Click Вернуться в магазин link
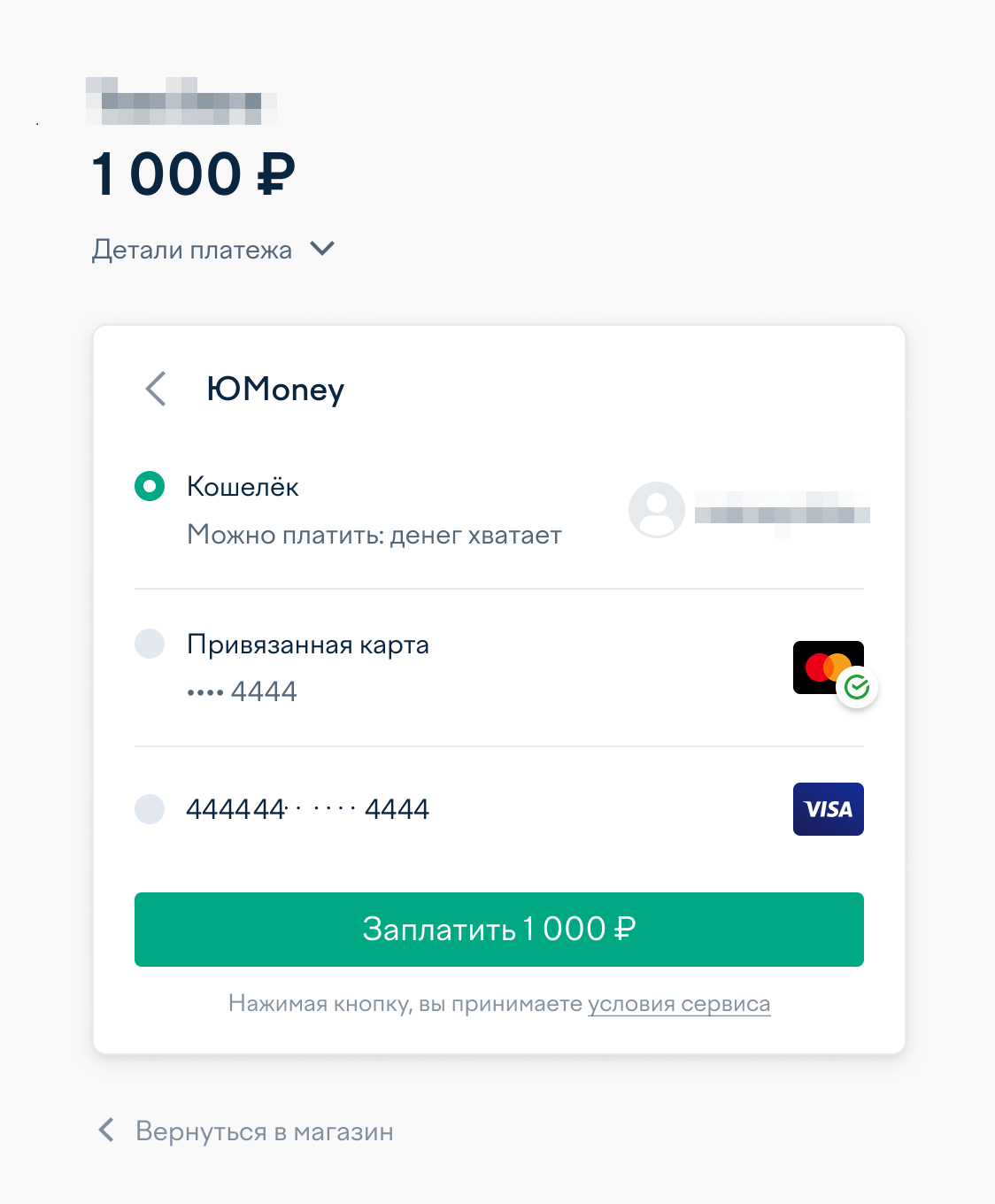 tap(264, 1131)
